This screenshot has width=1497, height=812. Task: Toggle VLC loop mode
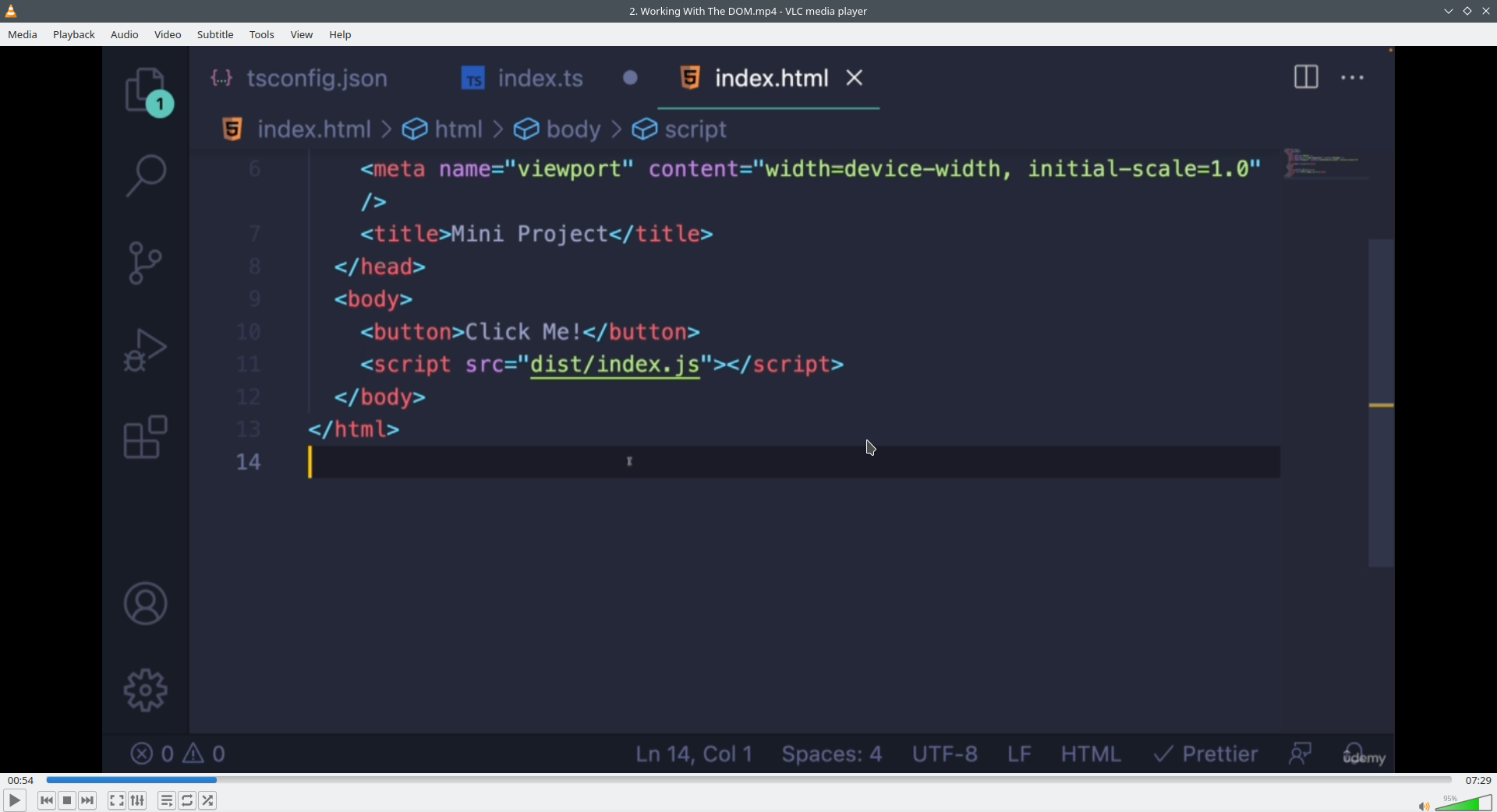(x=187, y=800)
